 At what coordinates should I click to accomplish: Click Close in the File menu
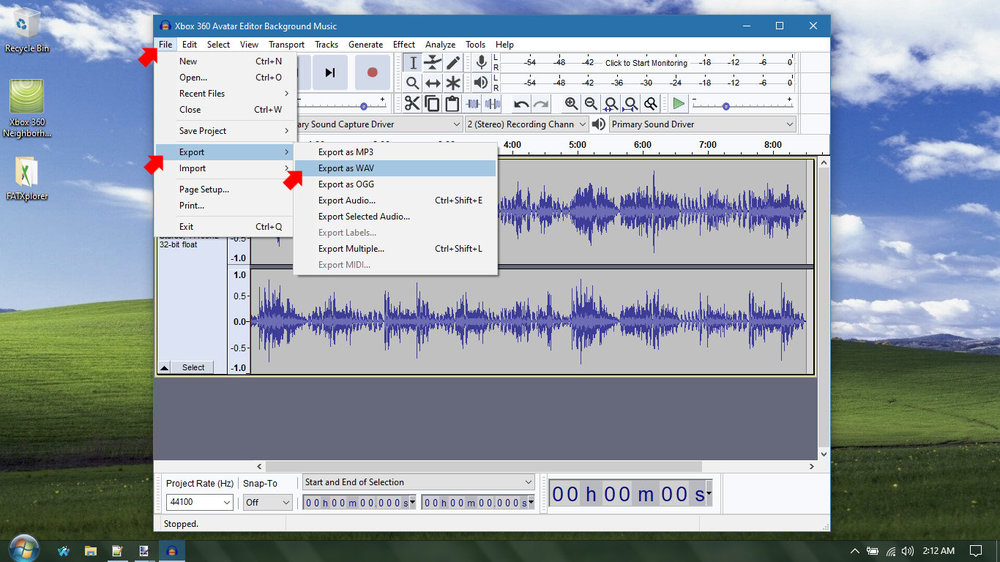tap(224, 110)
